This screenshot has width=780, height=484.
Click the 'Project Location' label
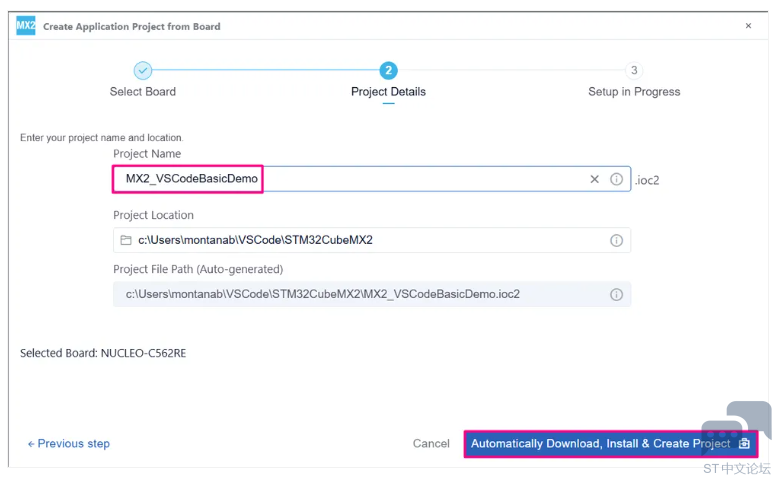pos(153,215)
